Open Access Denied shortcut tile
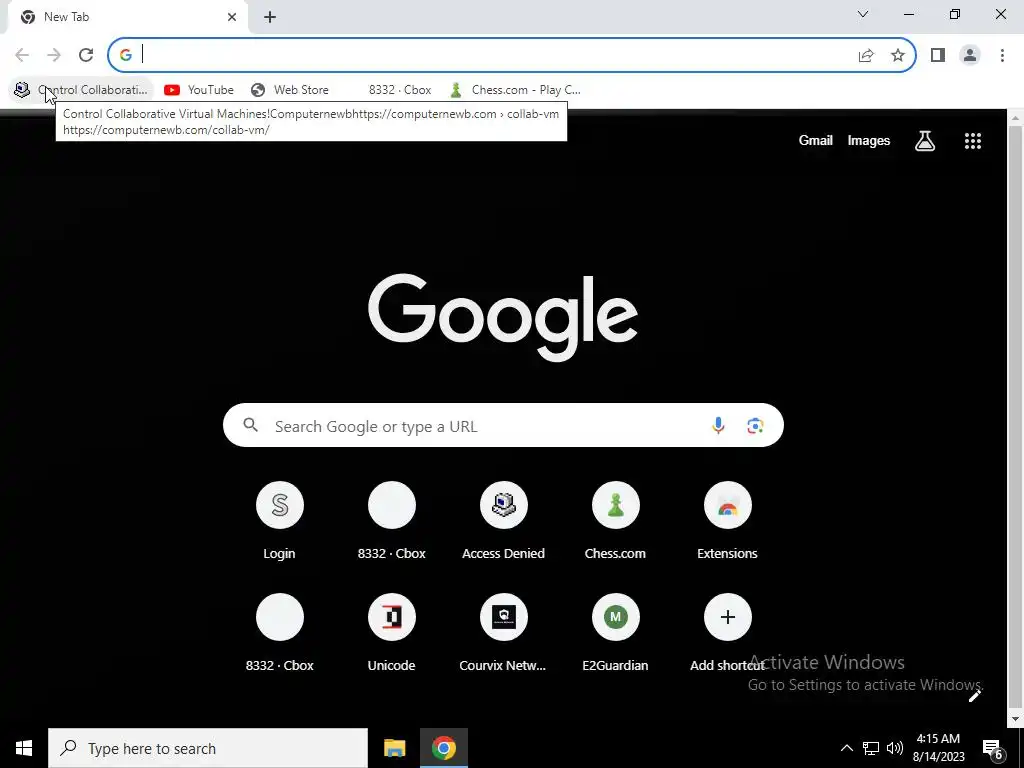The image size is (1024, 768). pyautogui.click(x=503, y=521)
